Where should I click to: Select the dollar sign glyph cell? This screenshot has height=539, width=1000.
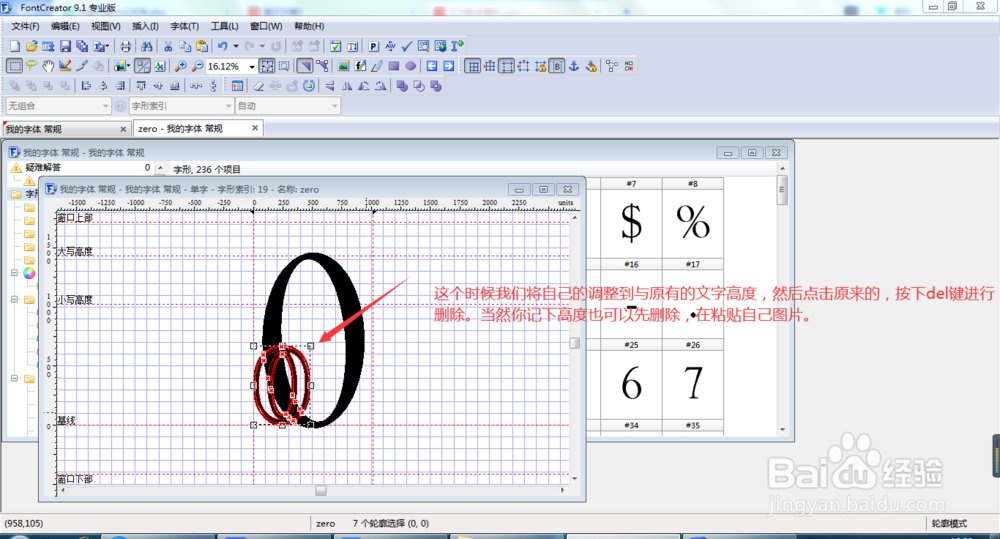pos(631,224)
